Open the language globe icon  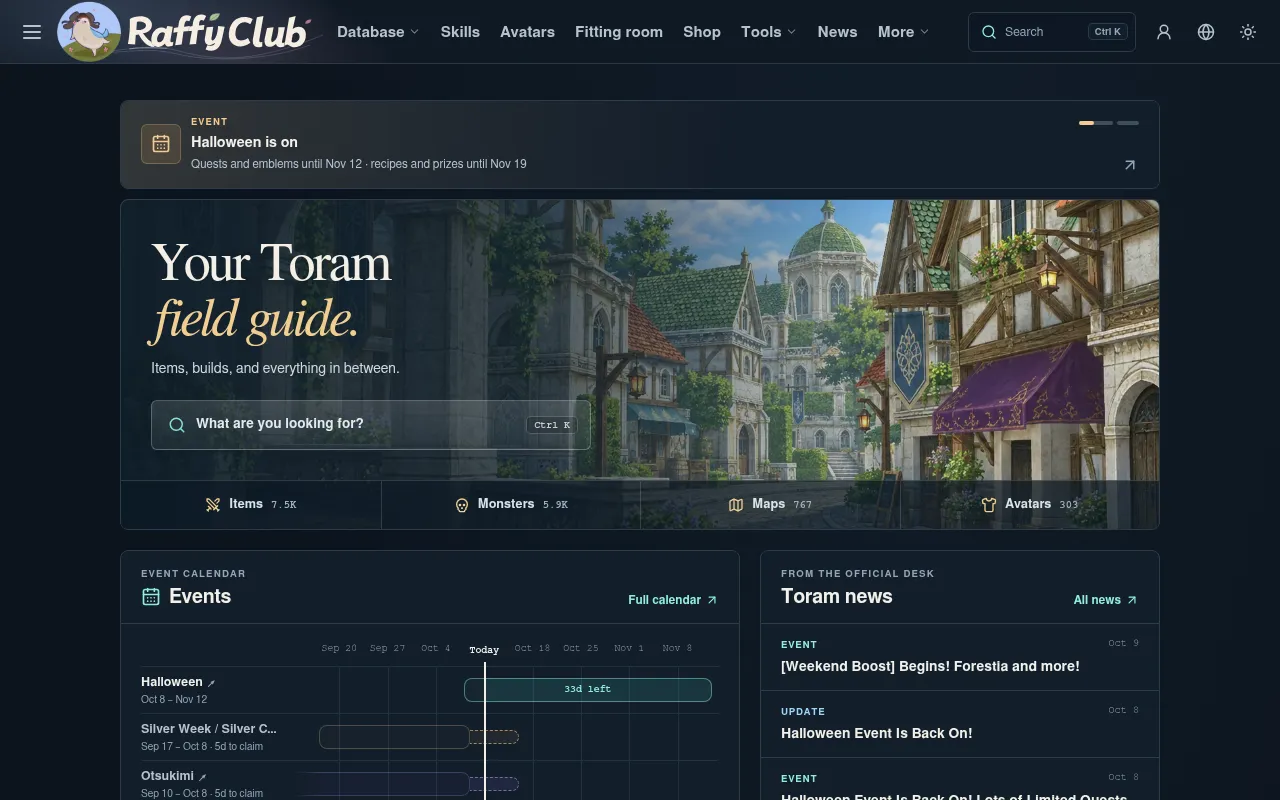click(1206, 32)
